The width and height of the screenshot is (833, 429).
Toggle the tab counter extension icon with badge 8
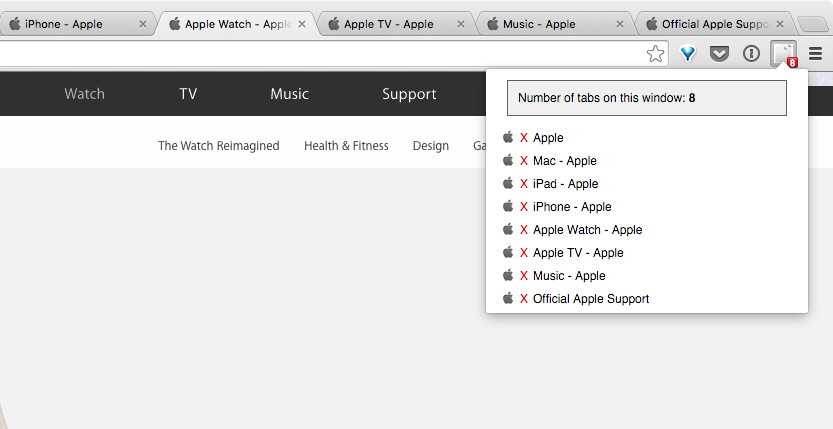[784, 54]
